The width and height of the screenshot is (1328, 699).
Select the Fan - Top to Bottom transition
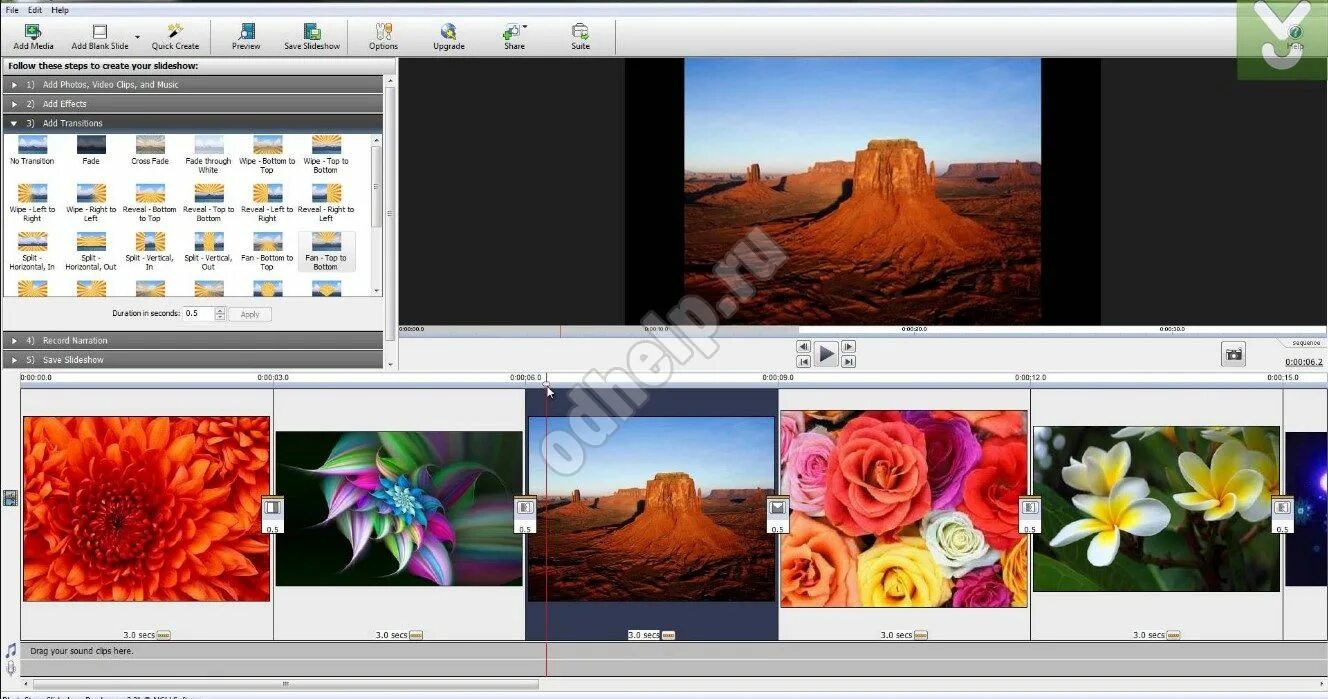[x=326, y=251]
